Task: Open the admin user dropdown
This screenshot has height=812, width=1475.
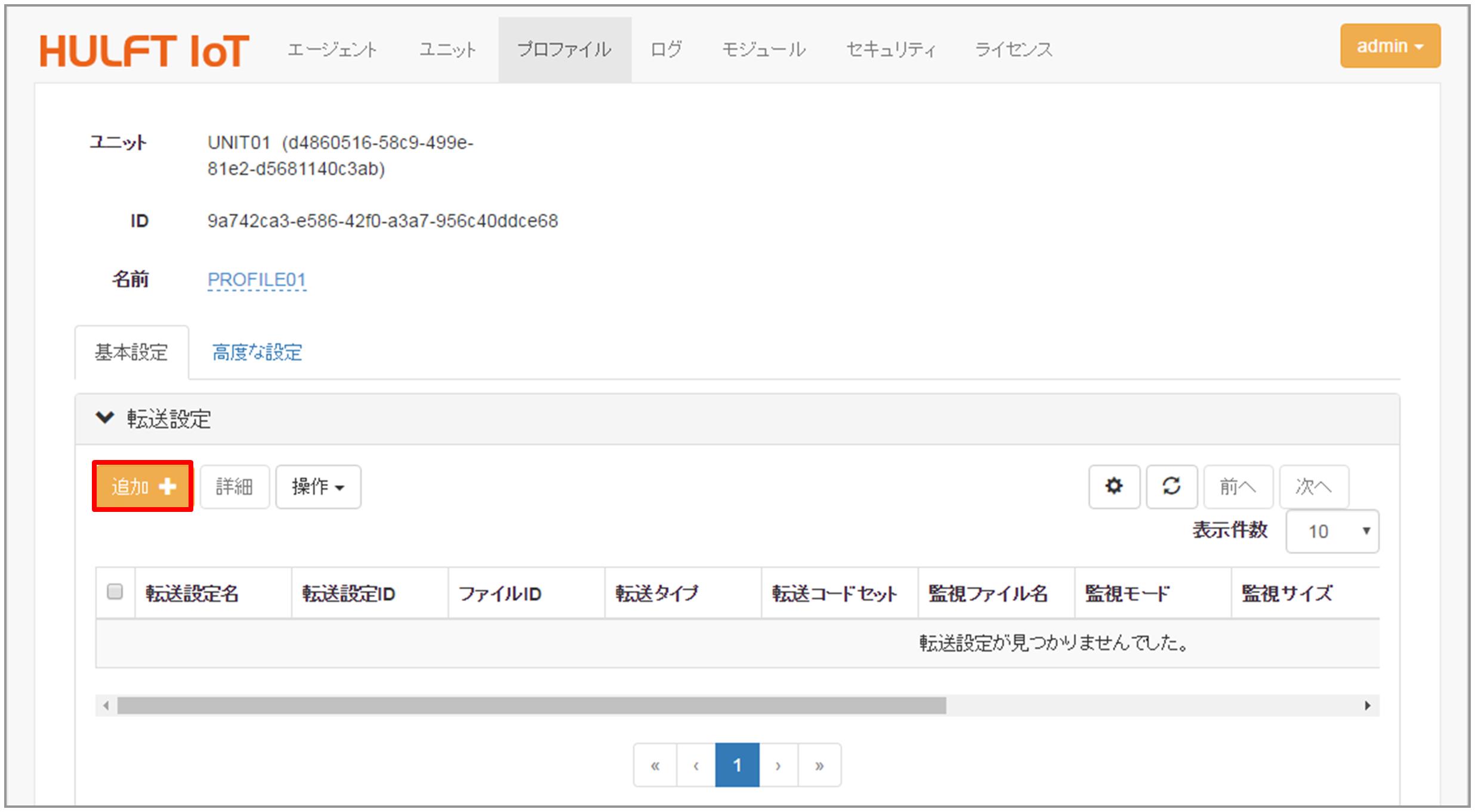Action: 1390,46
